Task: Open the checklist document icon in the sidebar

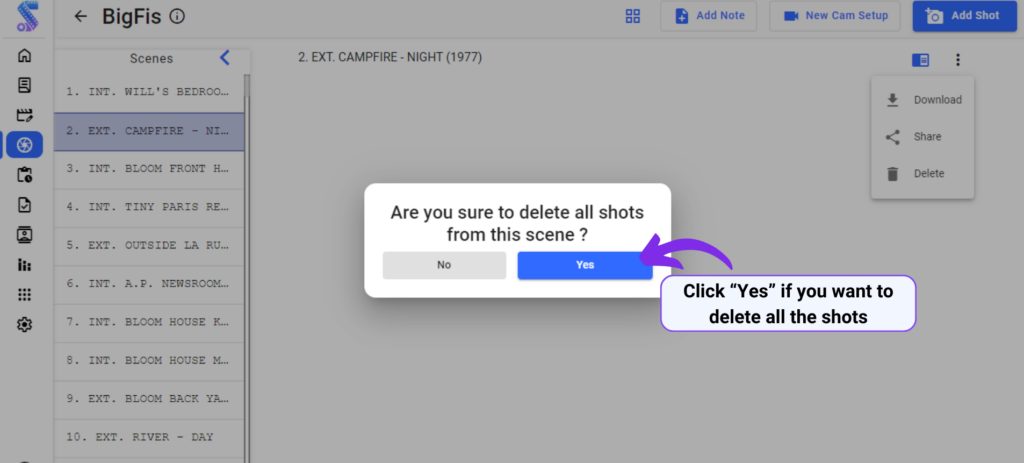Action: coord(24,205)
